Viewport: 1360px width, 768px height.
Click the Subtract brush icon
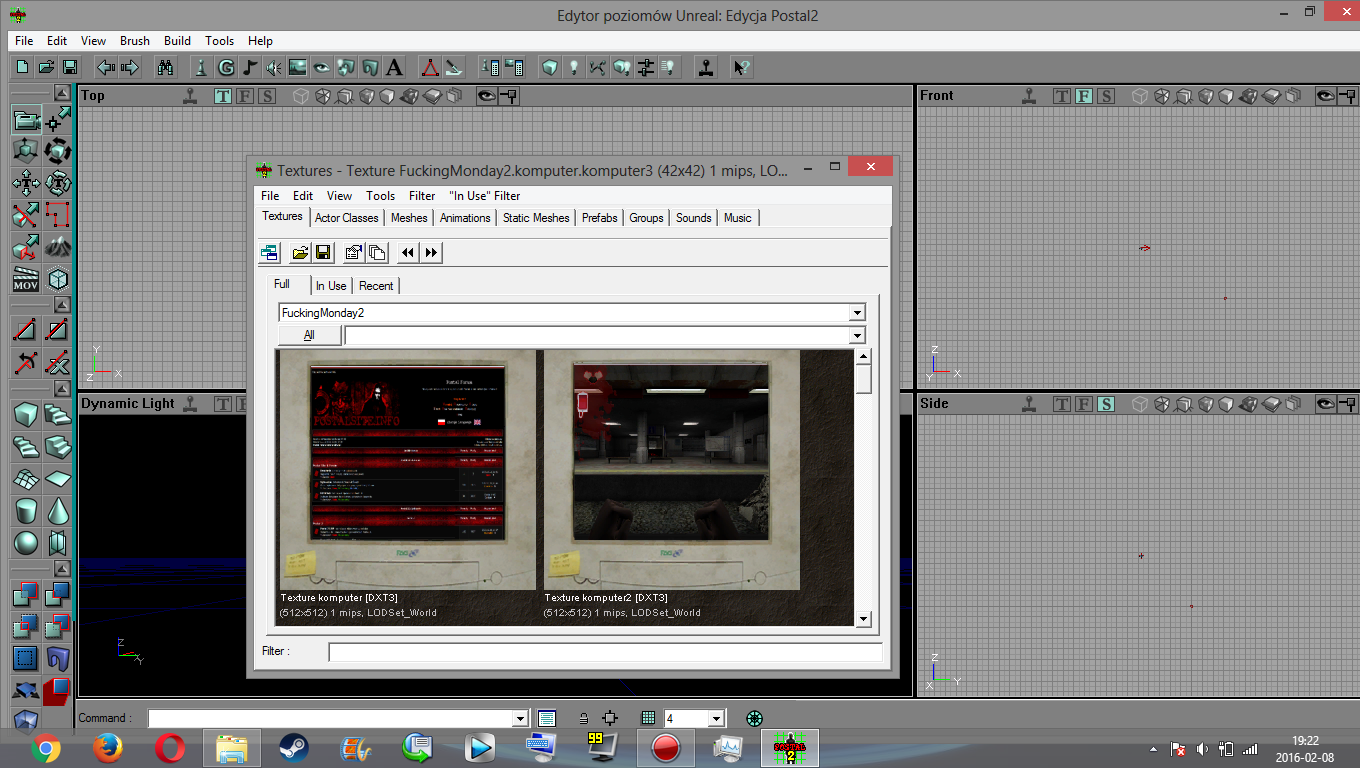pyautogui.click(x=58, y=596)
